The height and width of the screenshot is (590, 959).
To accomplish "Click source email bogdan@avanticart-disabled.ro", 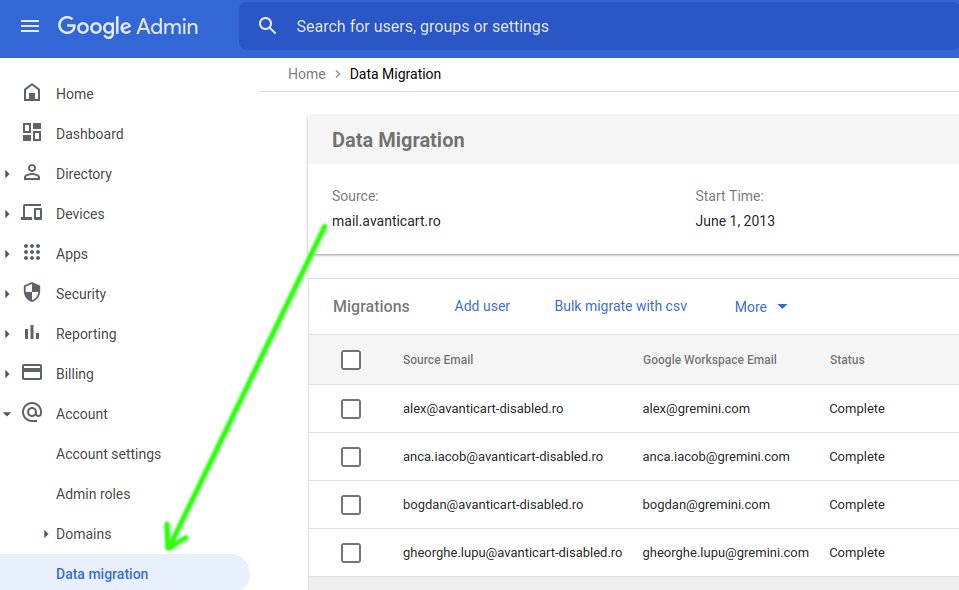I will coord(493,504).
